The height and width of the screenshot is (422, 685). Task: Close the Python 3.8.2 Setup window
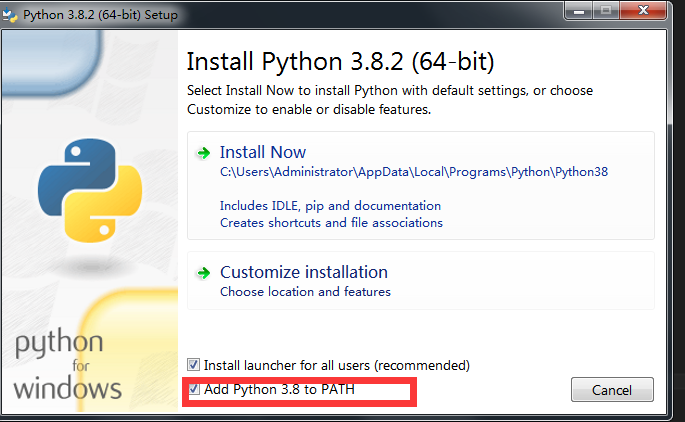(645, 12)
